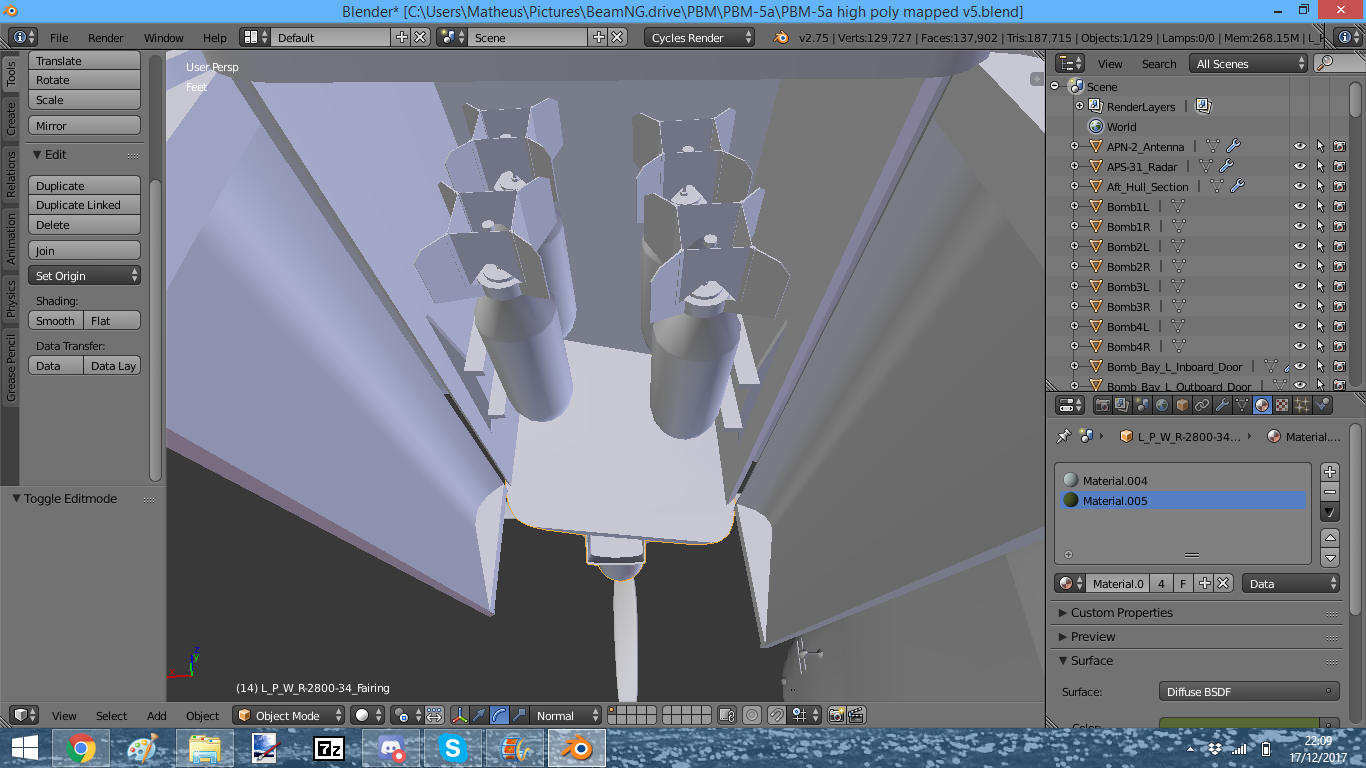Open Google Chrome from the taskbar
This screenshot has width=1366, height=768.
coord(81,748)
